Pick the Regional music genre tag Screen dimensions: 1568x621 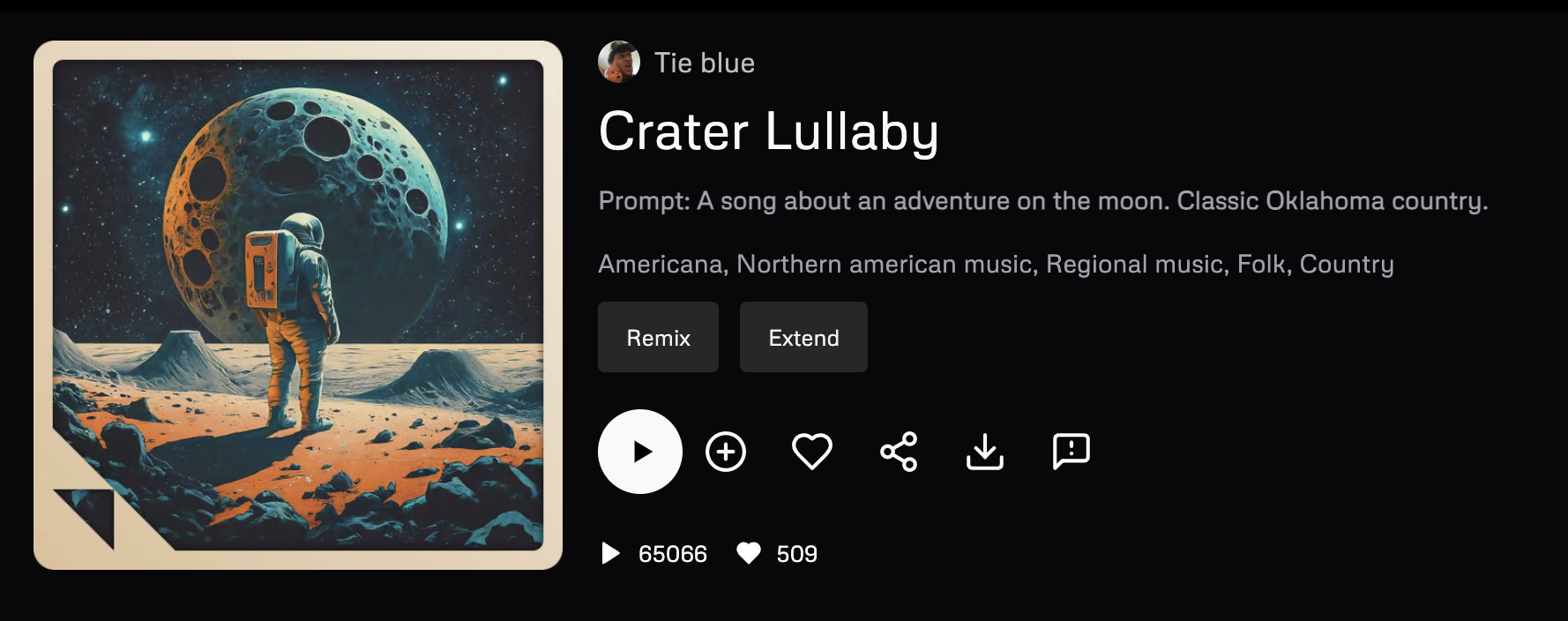(1135, 264)
